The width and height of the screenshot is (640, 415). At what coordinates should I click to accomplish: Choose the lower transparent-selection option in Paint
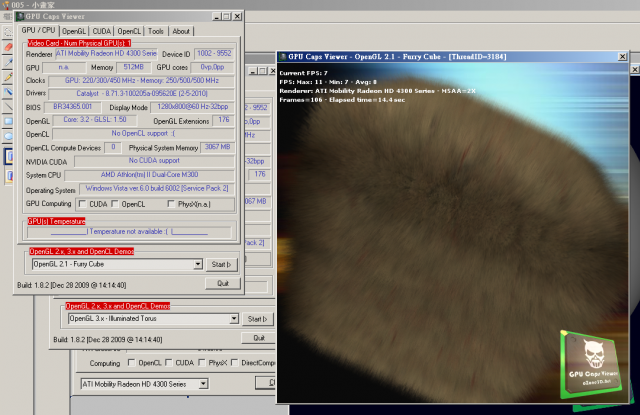click(9, 176)
